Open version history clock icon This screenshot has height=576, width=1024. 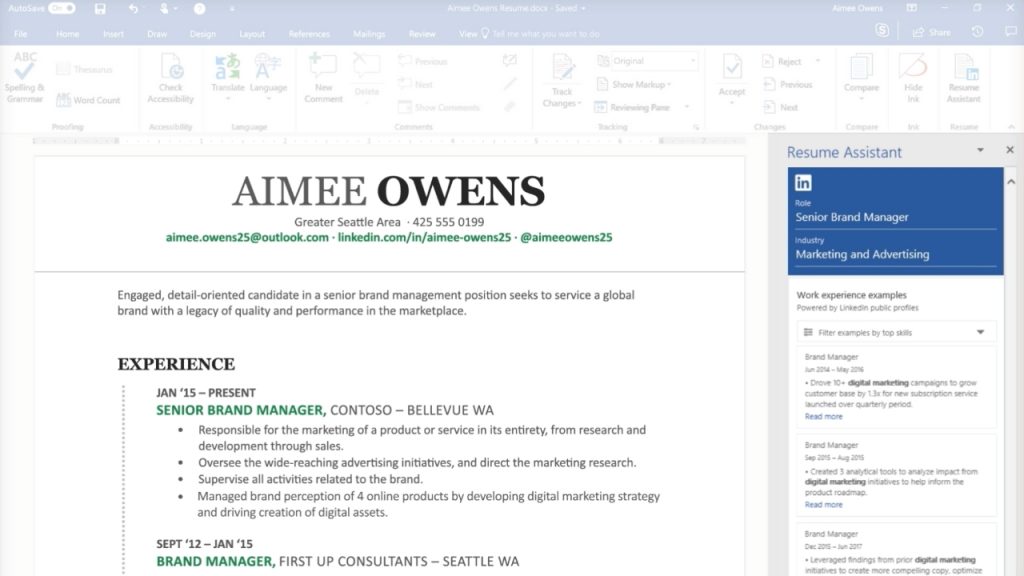[x=977, y=31]
